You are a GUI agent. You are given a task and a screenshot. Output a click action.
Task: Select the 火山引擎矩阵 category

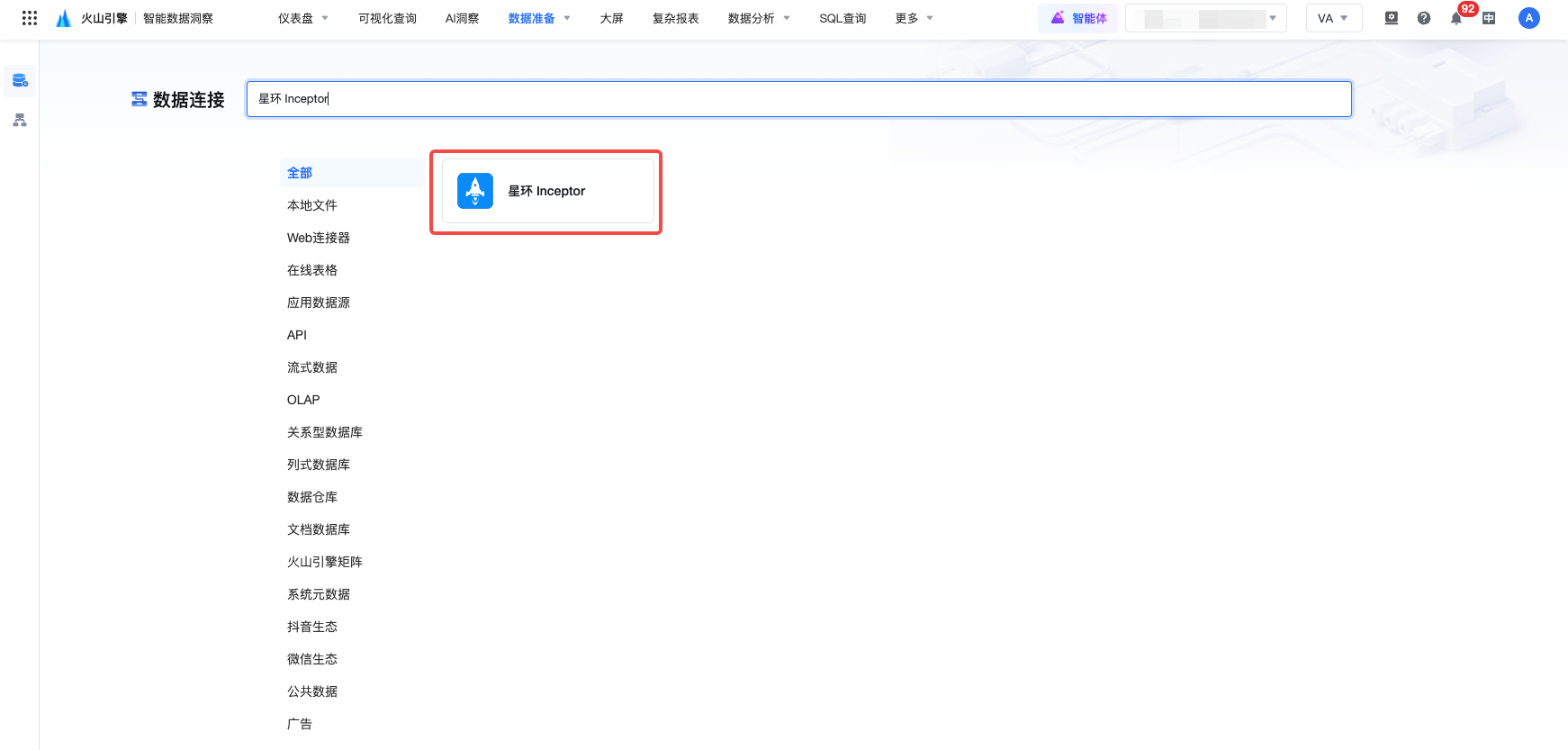pyautogui.click(x=325, y=562)
